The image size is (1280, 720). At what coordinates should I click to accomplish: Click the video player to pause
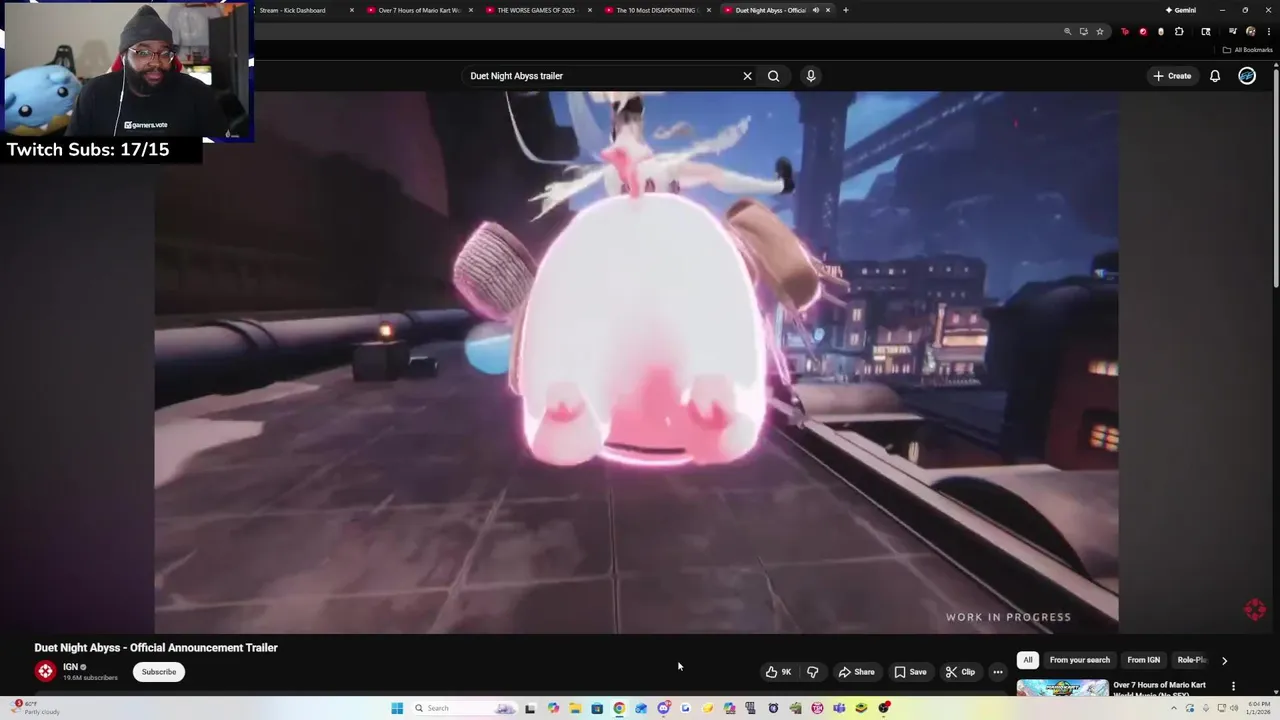[636, 362]
